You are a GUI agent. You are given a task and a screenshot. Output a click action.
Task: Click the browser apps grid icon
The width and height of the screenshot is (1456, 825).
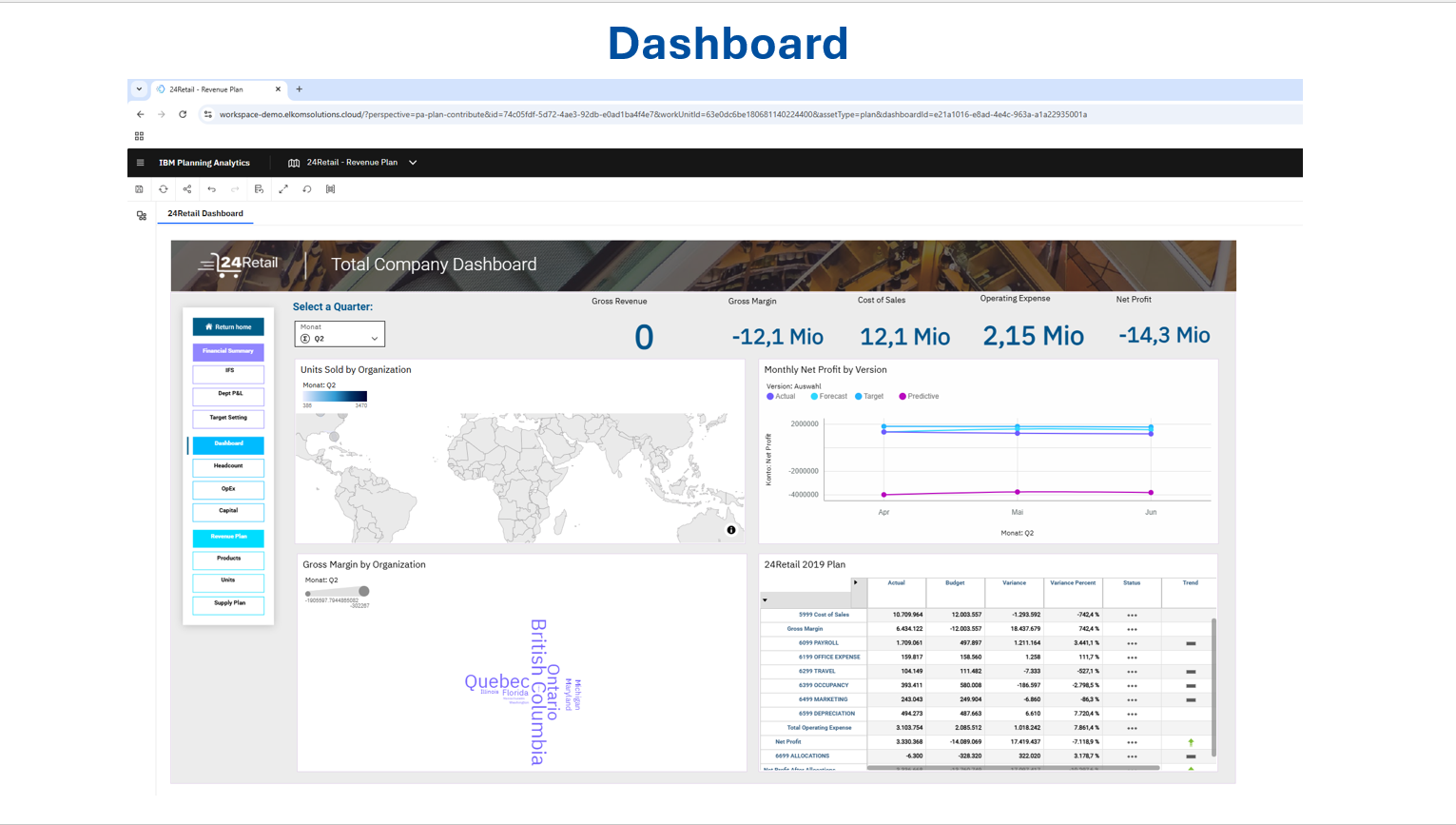(139, 136)
